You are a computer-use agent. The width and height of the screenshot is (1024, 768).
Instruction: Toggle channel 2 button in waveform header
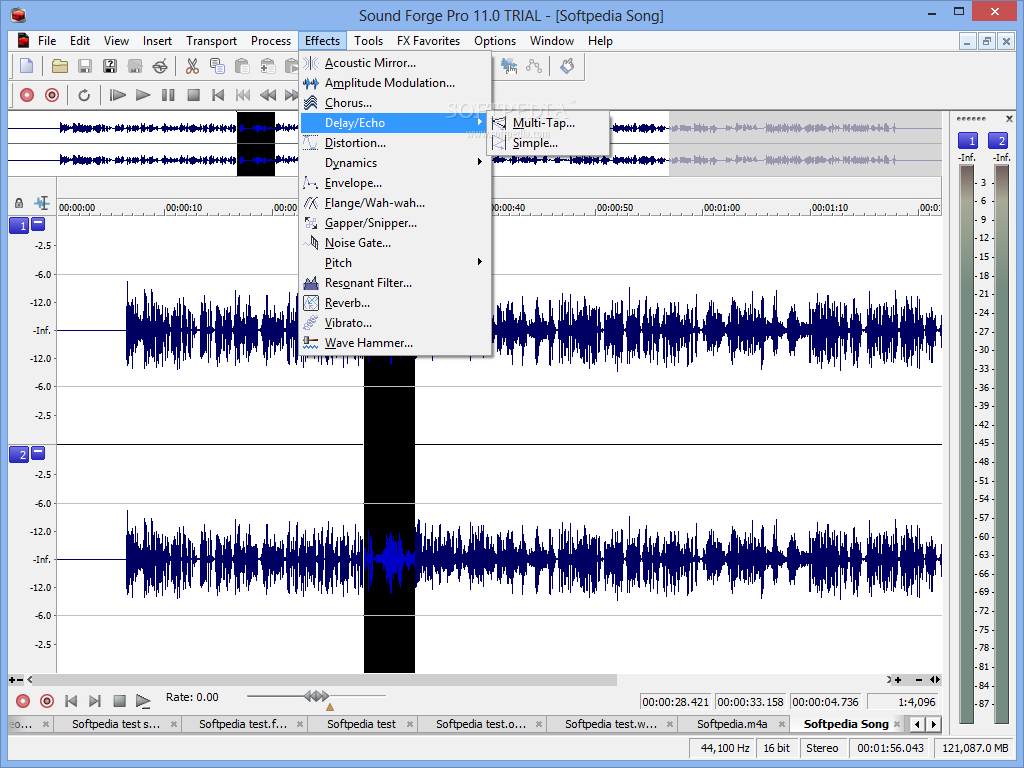click(19, 455)
